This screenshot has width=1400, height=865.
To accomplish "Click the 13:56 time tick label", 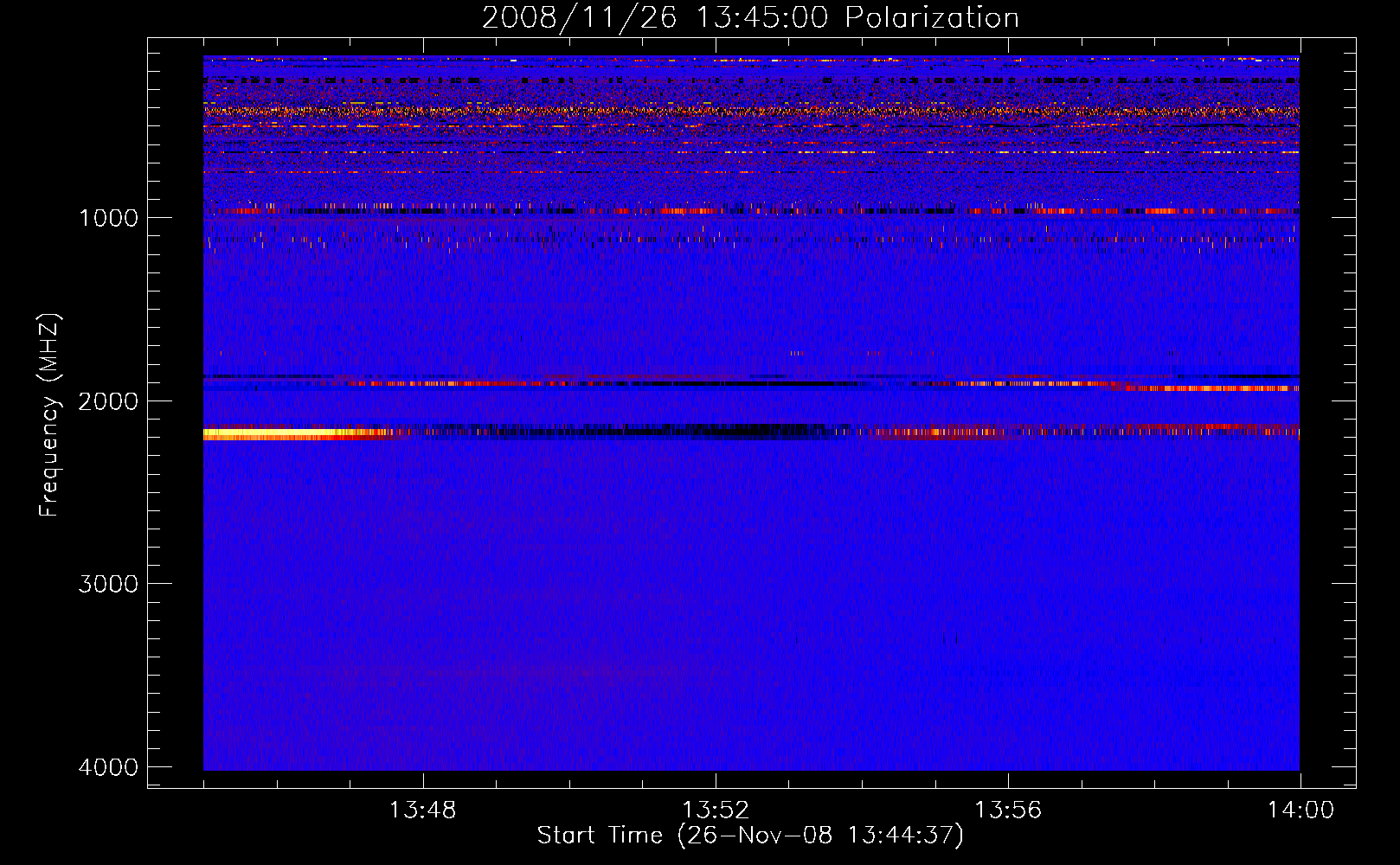I will [1008, 811].
